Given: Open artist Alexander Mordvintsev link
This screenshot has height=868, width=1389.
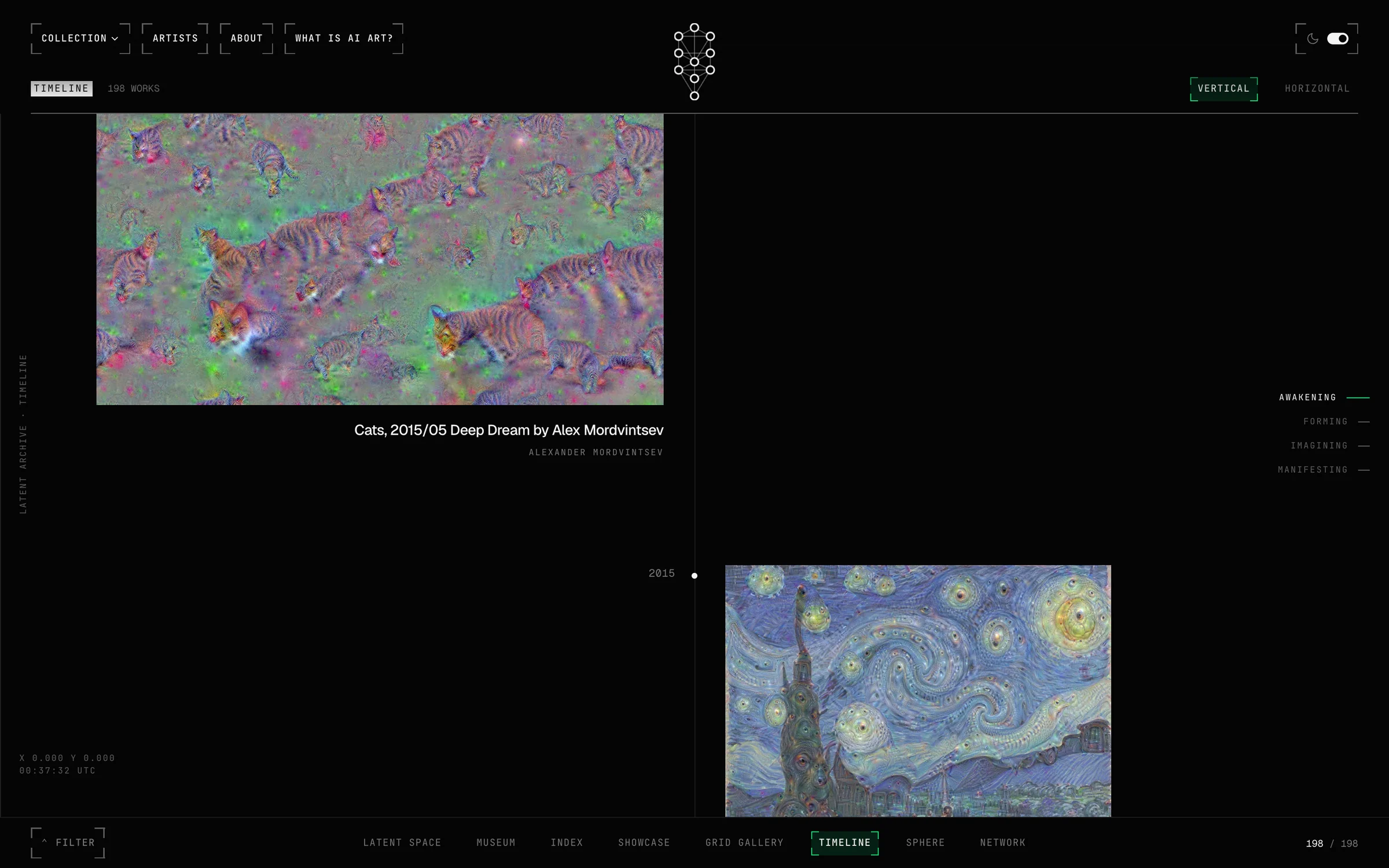Looking at the screenshot, I should tap(596, 453).
